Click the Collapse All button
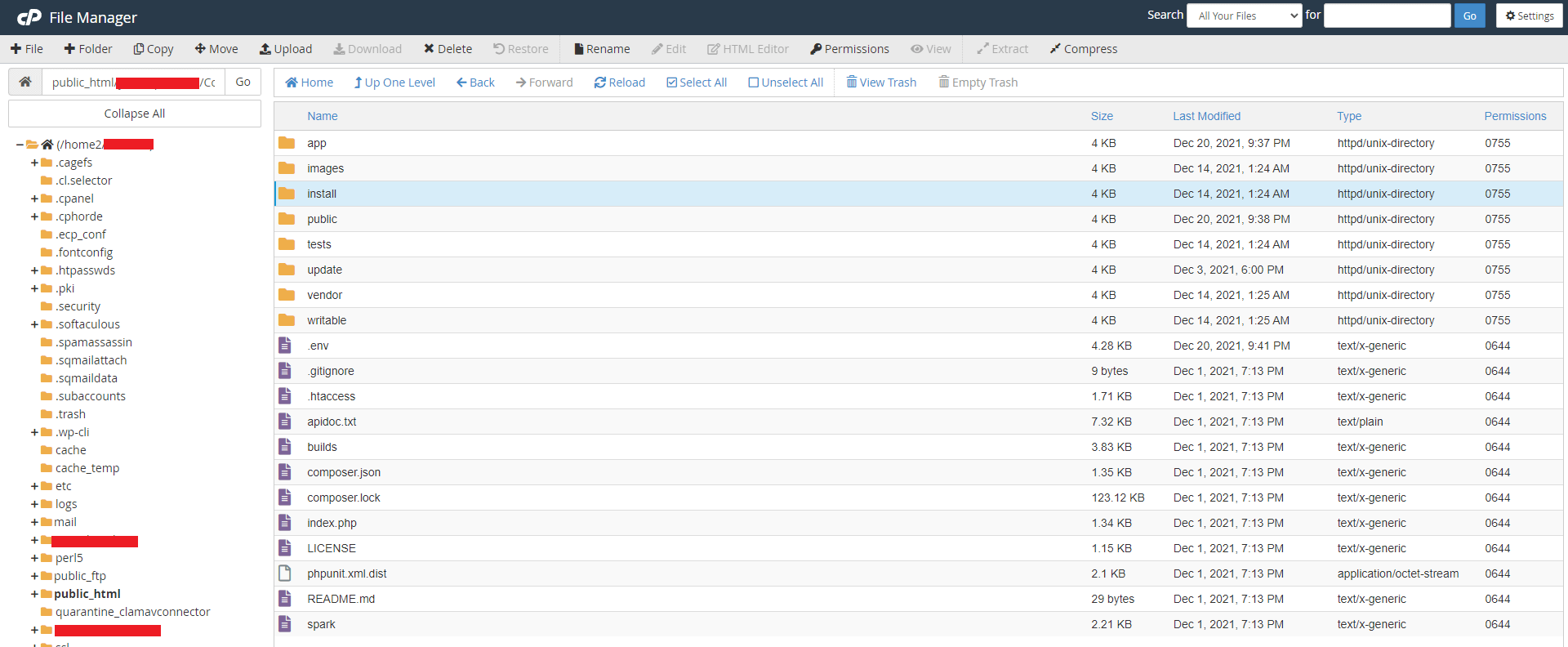Screen dimensions: 1568x647 (135, 114)
